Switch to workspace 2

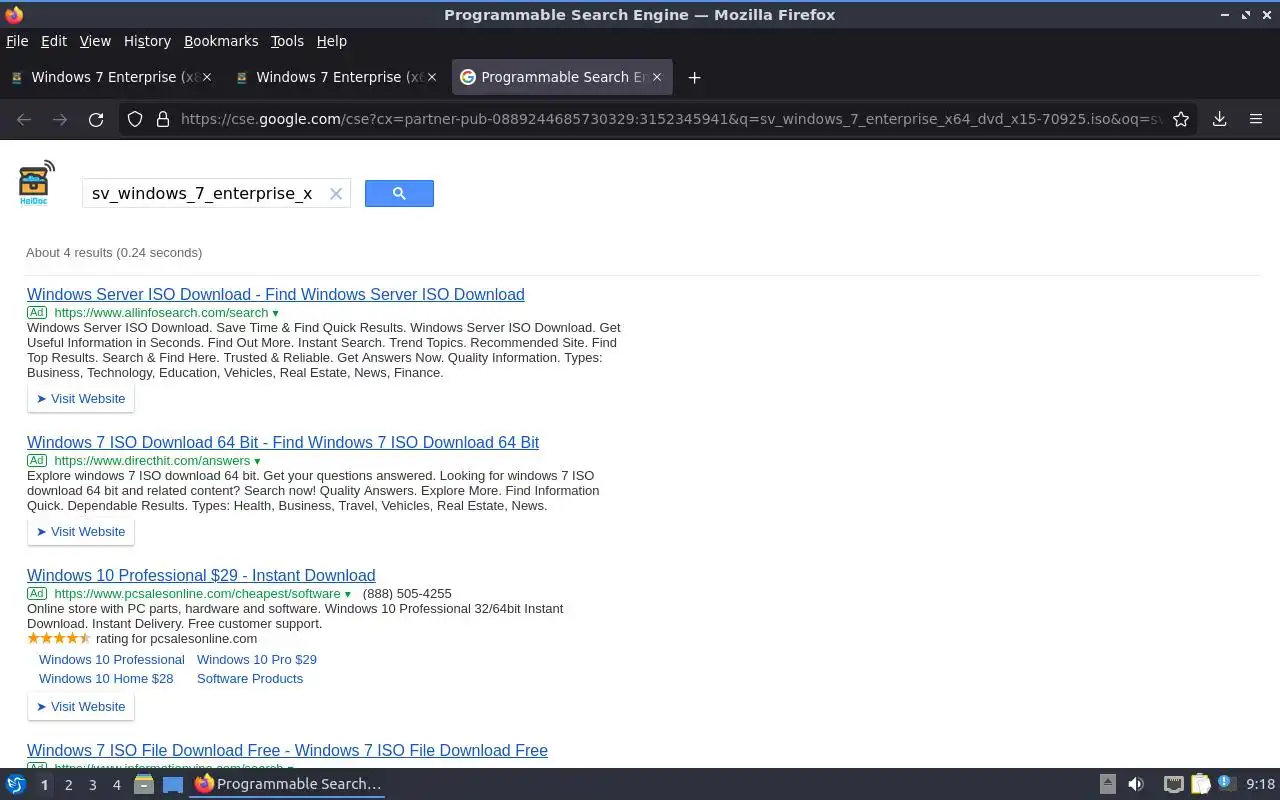pyautogui.click(x=68, y=785)
